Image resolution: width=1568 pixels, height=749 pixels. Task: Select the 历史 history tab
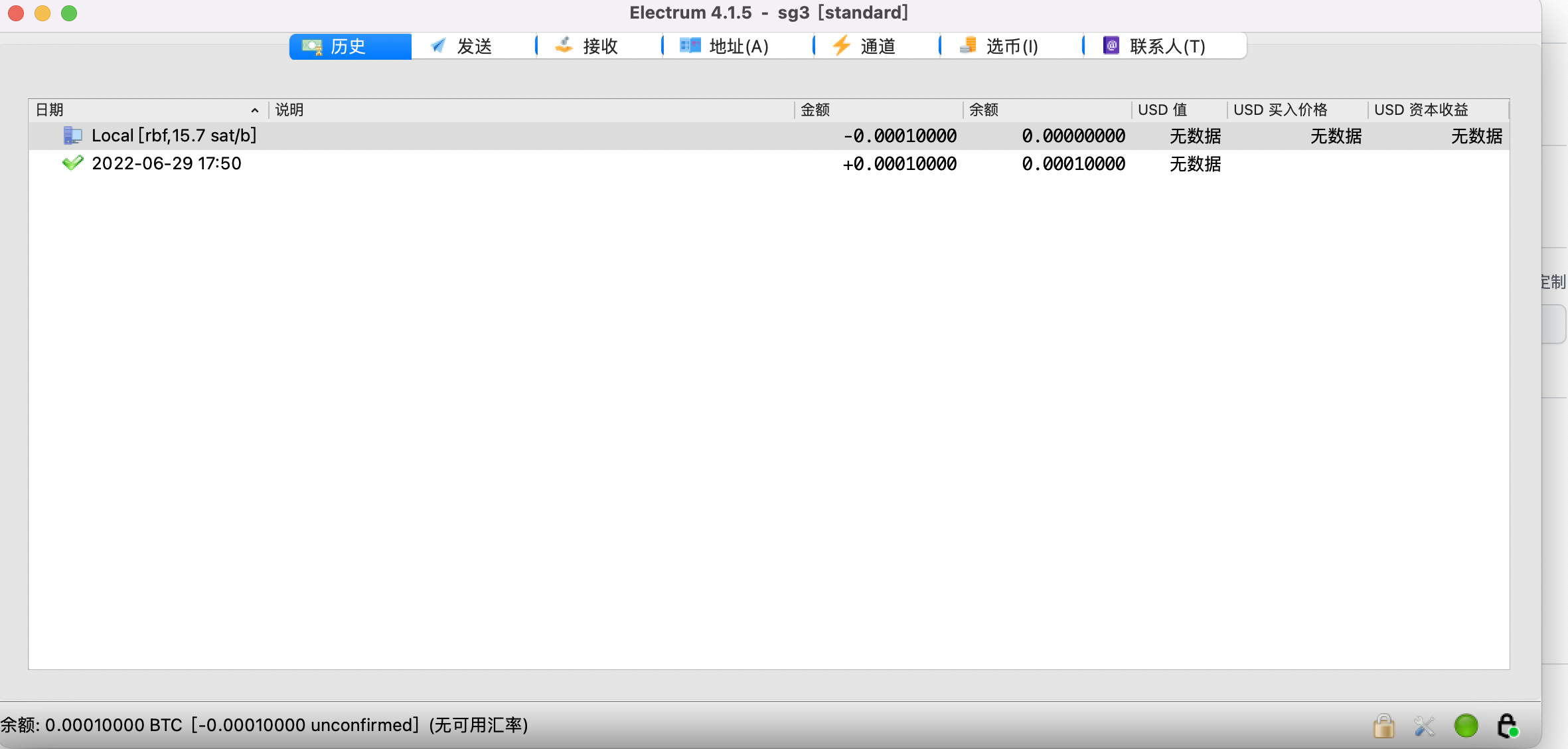(x=349, y=46)
